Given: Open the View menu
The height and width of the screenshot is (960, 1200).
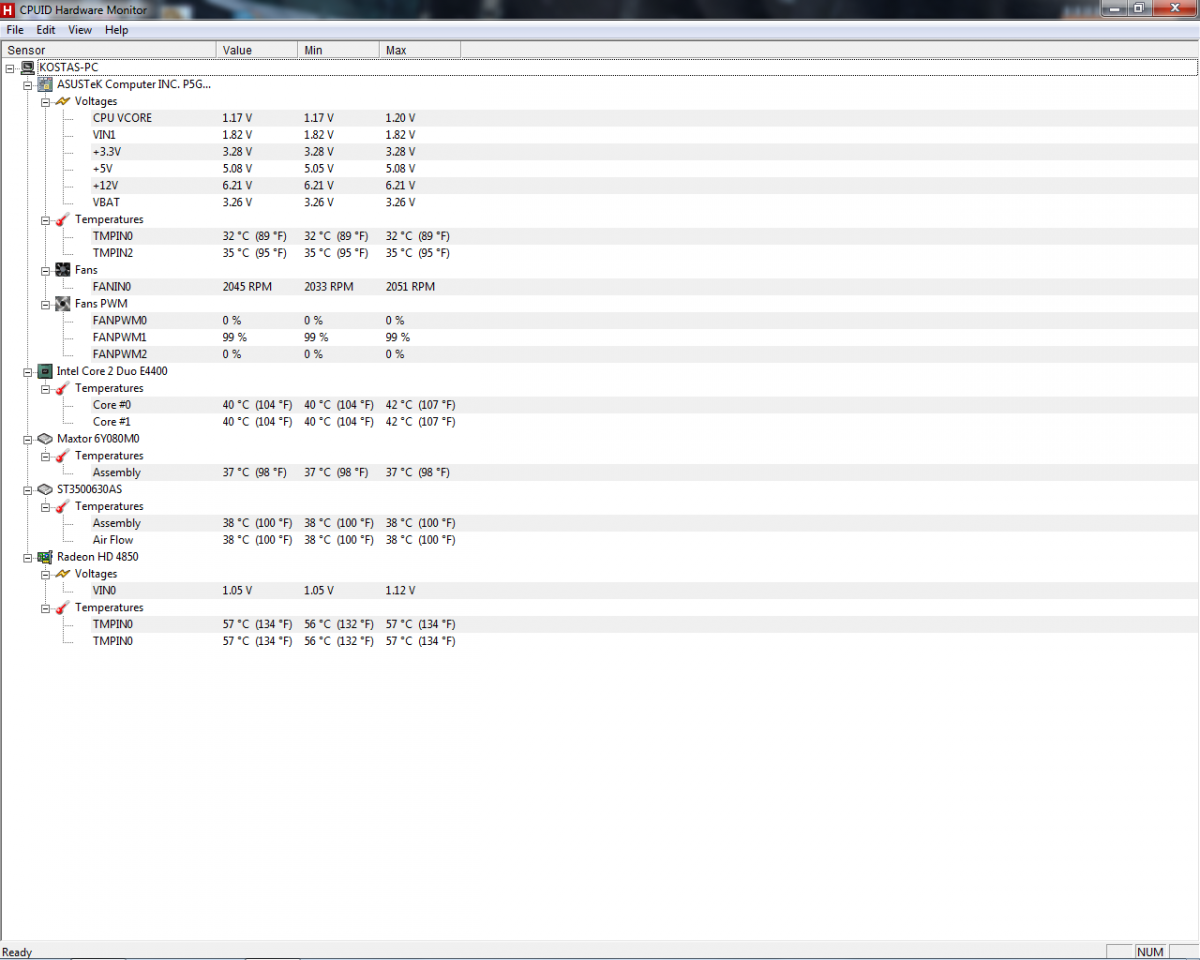Looking at the screenshot, I should tap(80, 30).
